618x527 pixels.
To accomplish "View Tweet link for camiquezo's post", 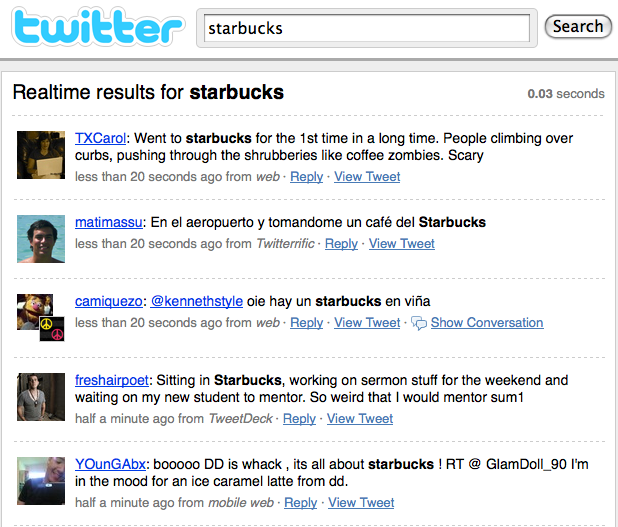I will pyautogui.click(x=367, y=322).
